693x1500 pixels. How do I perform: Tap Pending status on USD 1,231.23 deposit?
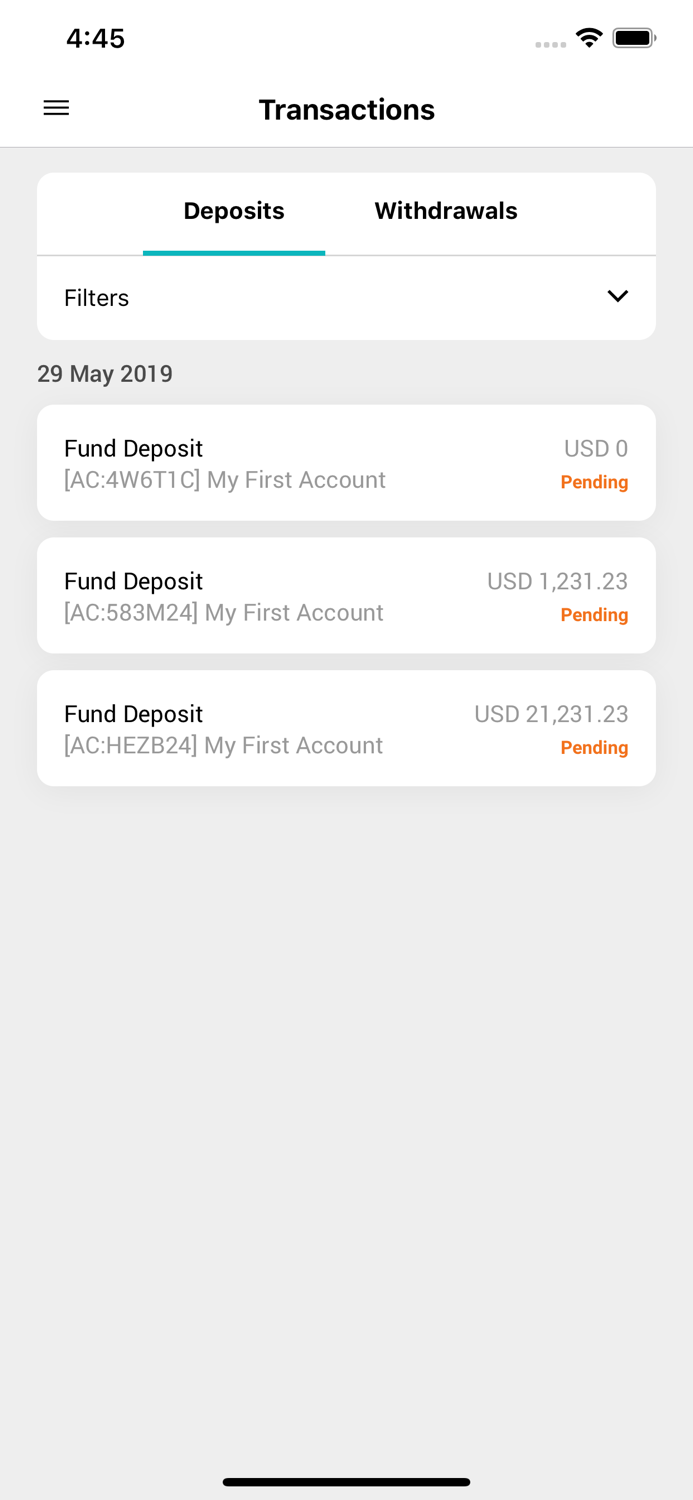(594, 615)
